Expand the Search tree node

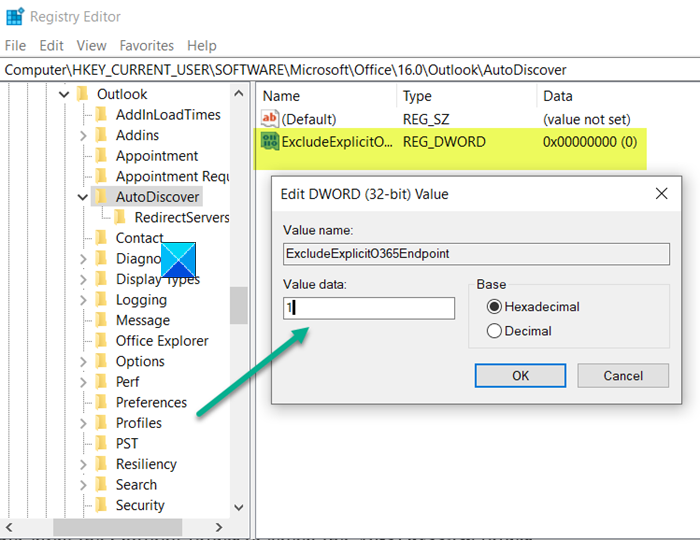tap(83, 484)
